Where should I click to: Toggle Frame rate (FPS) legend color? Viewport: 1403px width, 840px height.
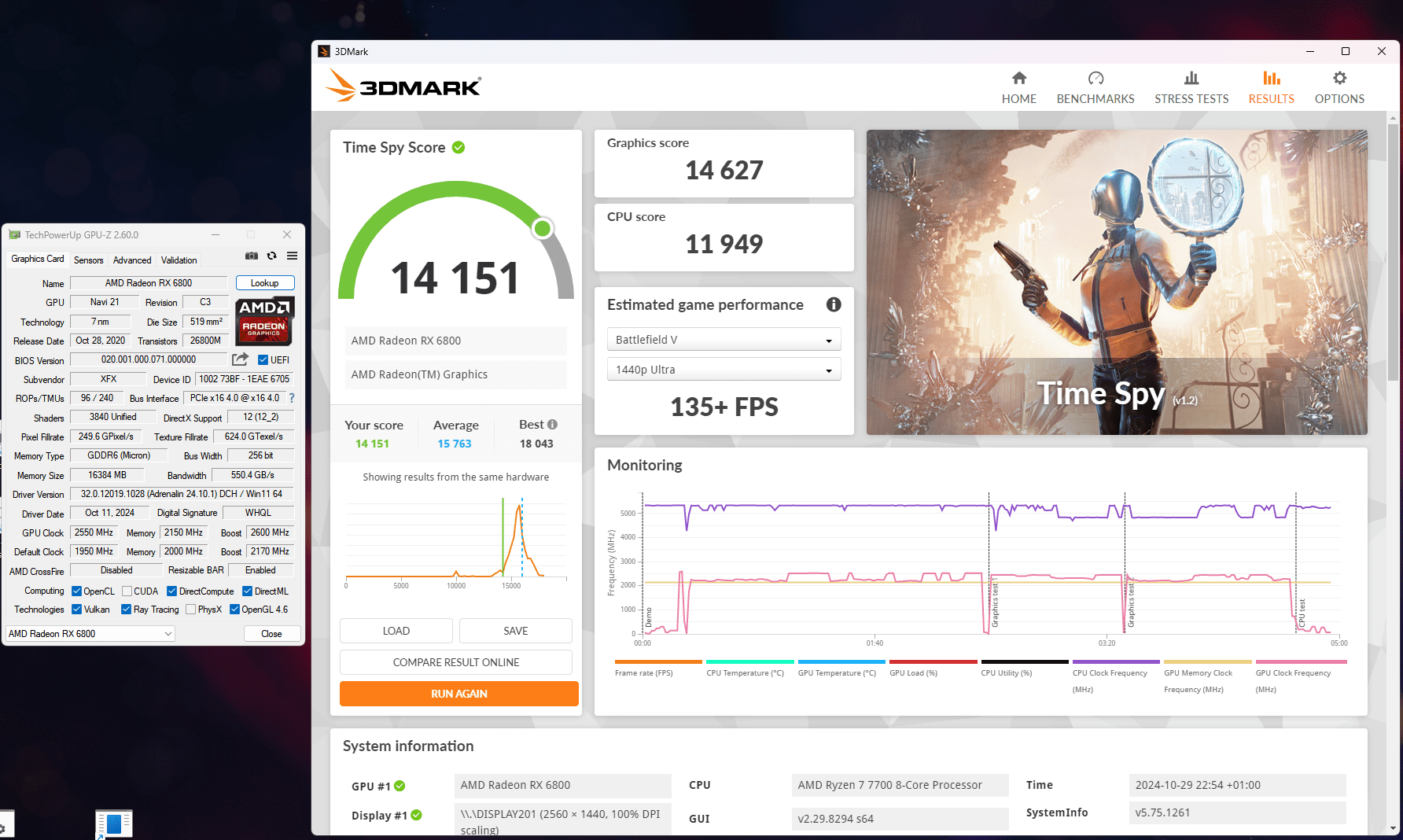pyautogui.click(x=658, y=662)
